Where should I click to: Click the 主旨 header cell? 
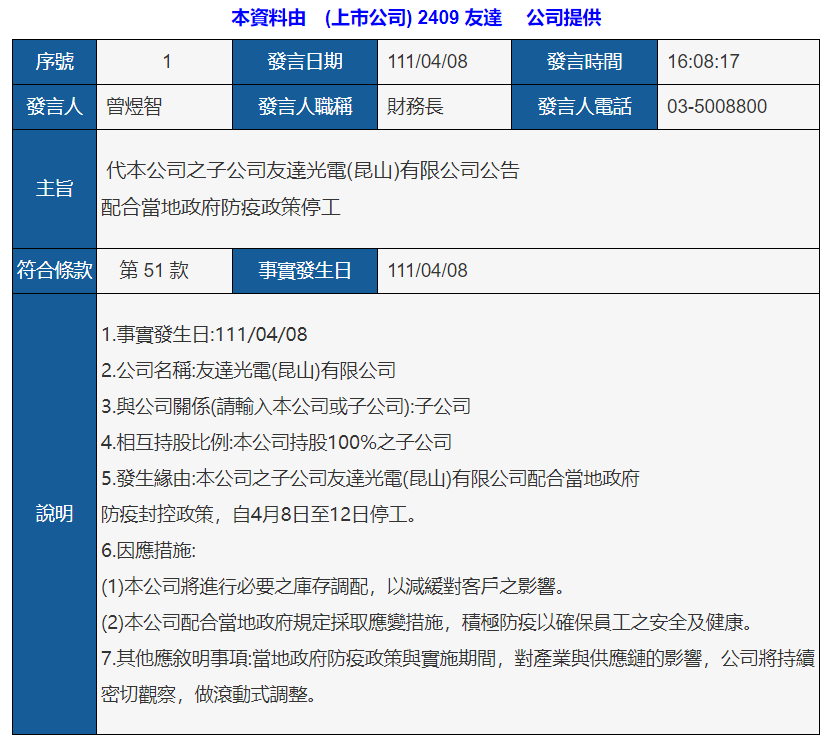[54, 189]
